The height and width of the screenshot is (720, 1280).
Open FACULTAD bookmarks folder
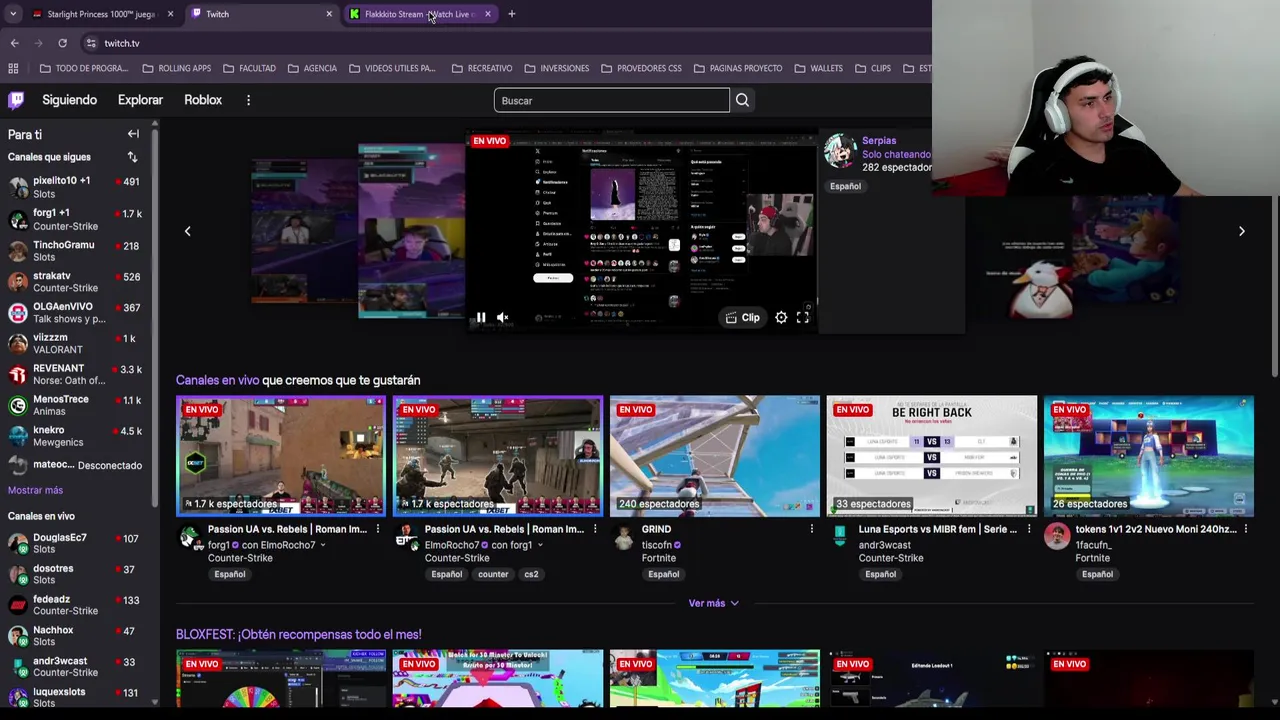pos(249,68)
